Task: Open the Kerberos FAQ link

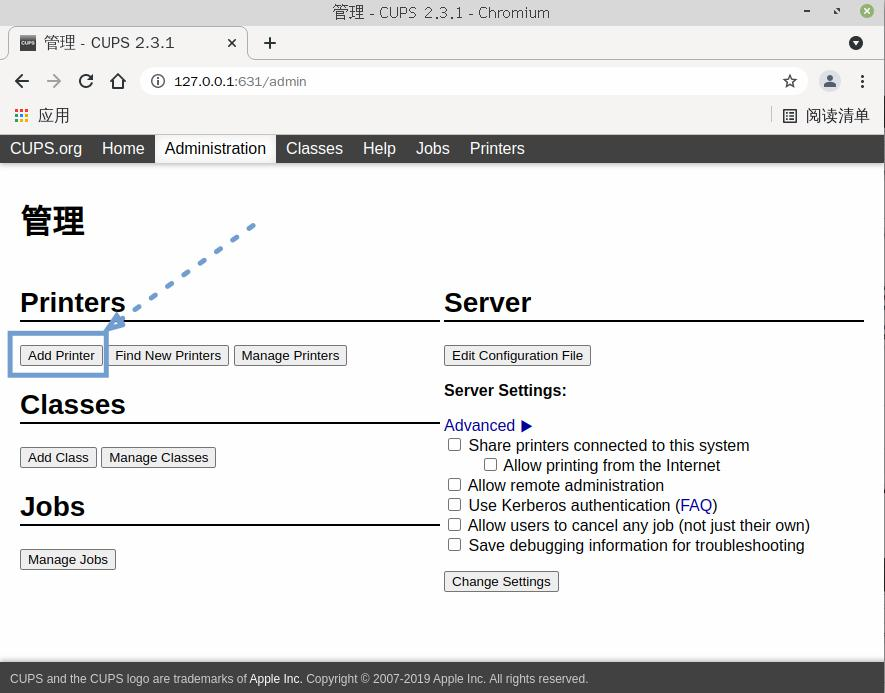Action: click(x=696, y=506)
